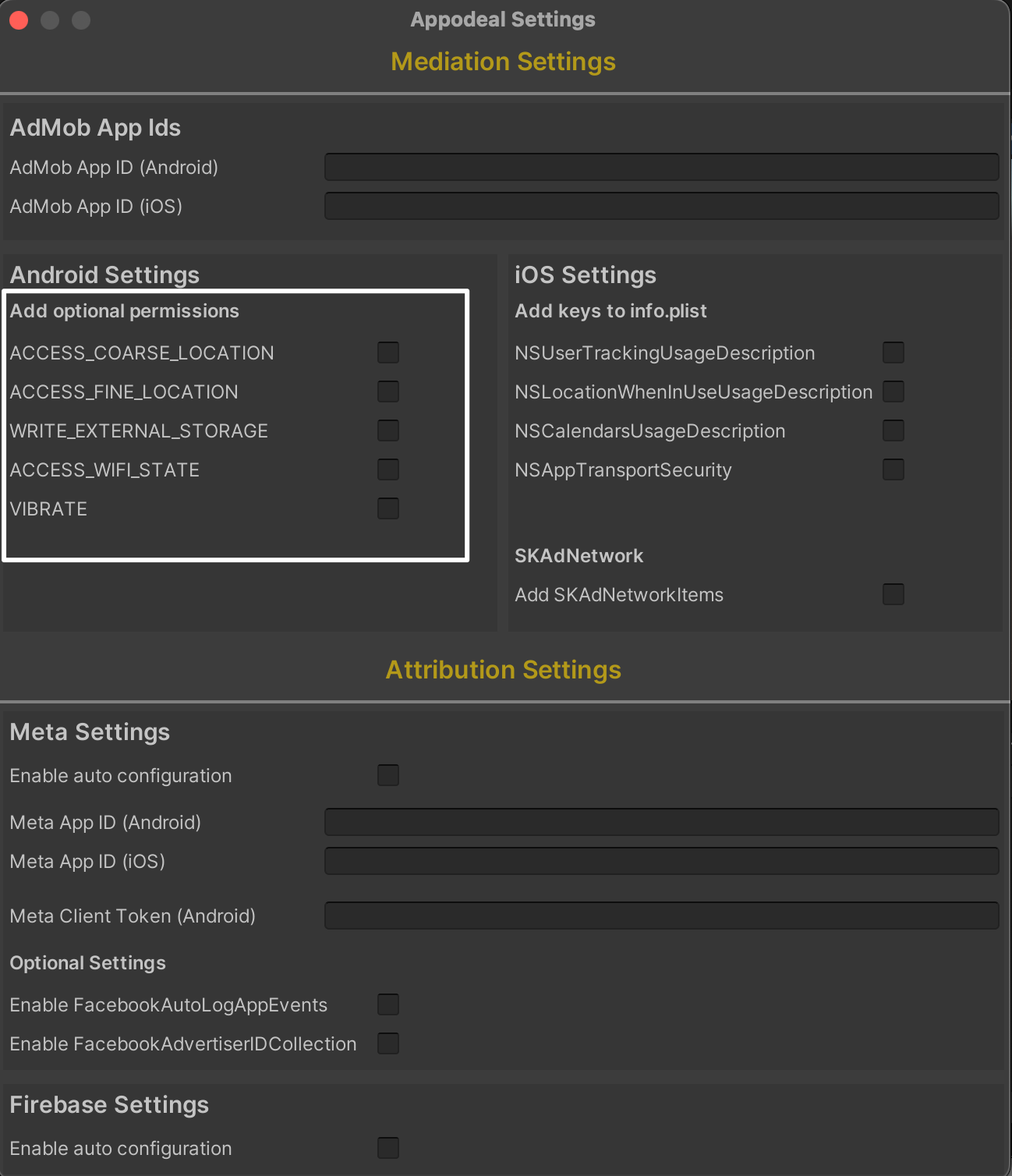
Task: Check Enable FacebookAdvertiserIDCollection option
Action: [x=387, y=1043]
